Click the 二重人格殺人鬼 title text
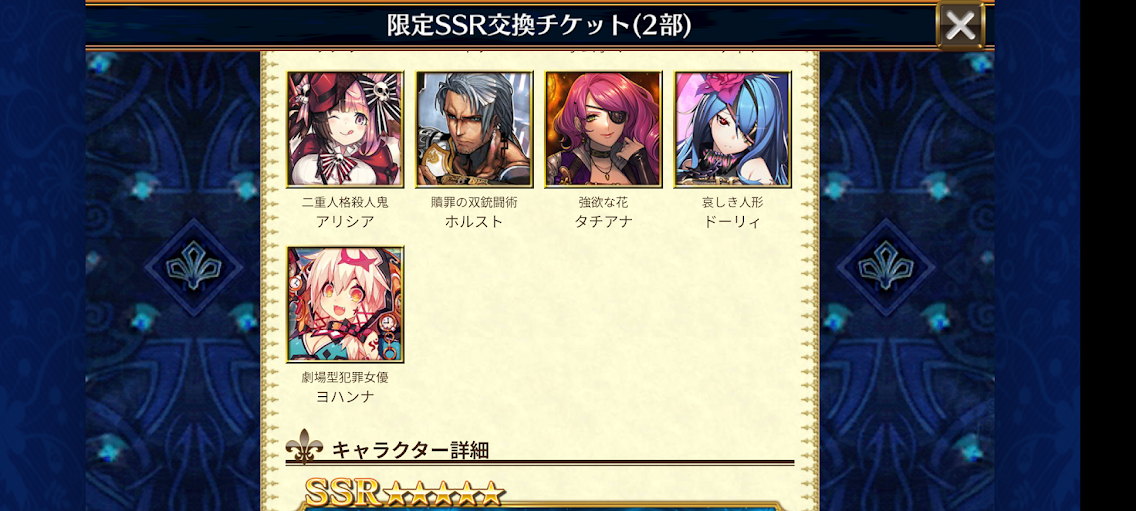This screenshot has width=1136, height=511. tap(345, 202)
